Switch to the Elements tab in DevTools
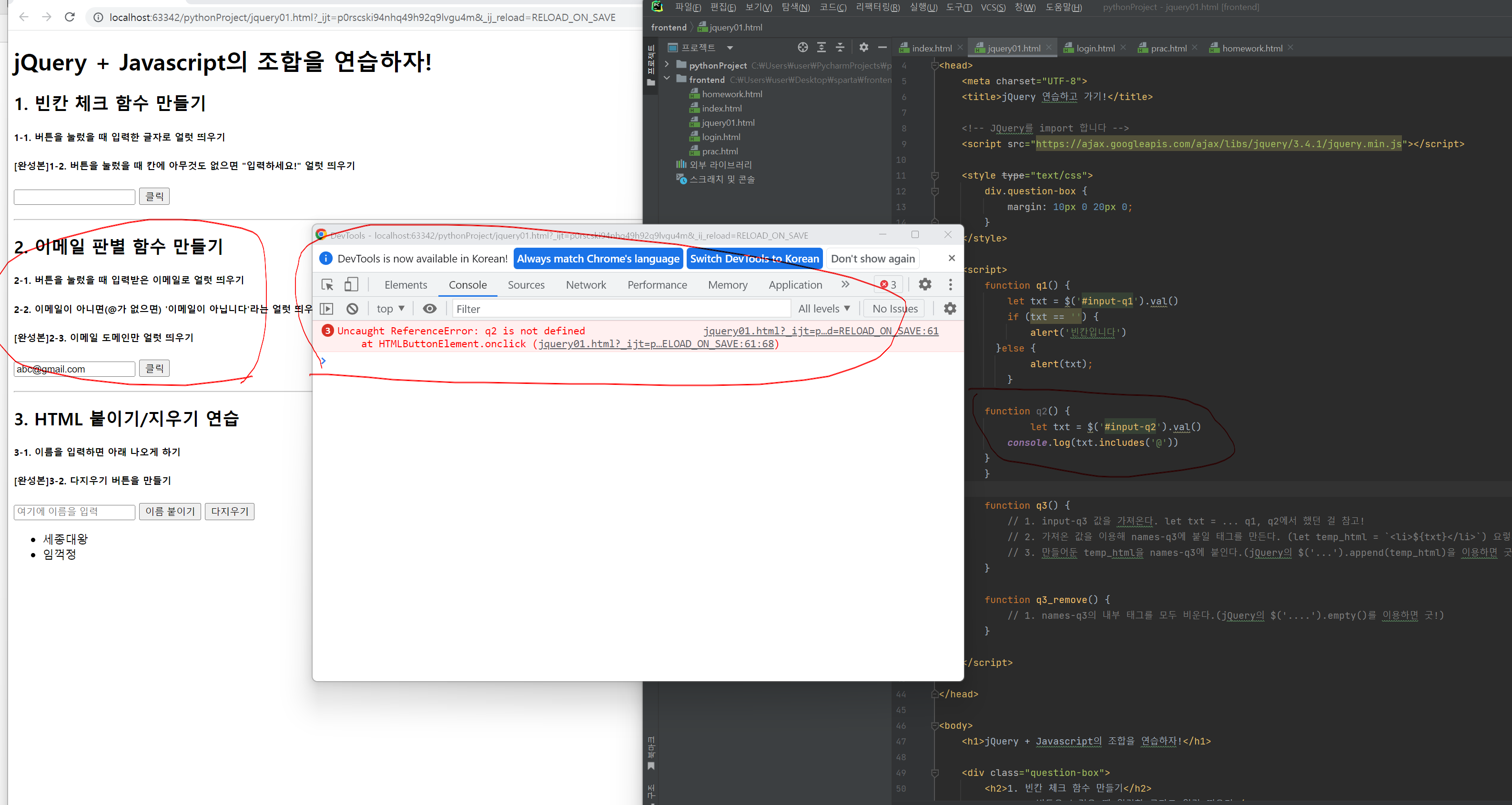Viewport: 1512px width, 805px height. click(x=406, y=284)
